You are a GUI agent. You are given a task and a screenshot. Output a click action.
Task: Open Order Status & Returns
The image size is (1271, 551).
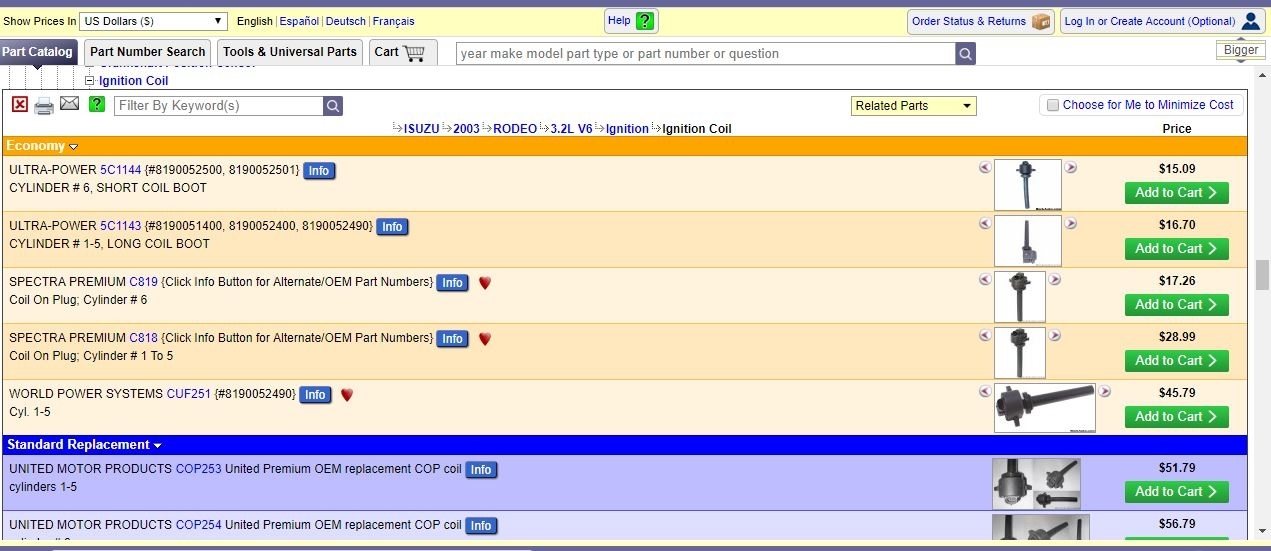pos(981,21)
